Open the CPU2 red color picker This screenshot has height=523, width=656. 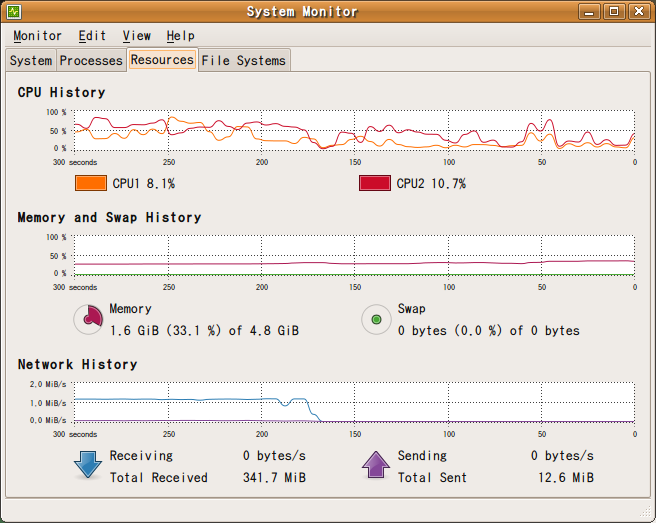[x=375, y=183]
